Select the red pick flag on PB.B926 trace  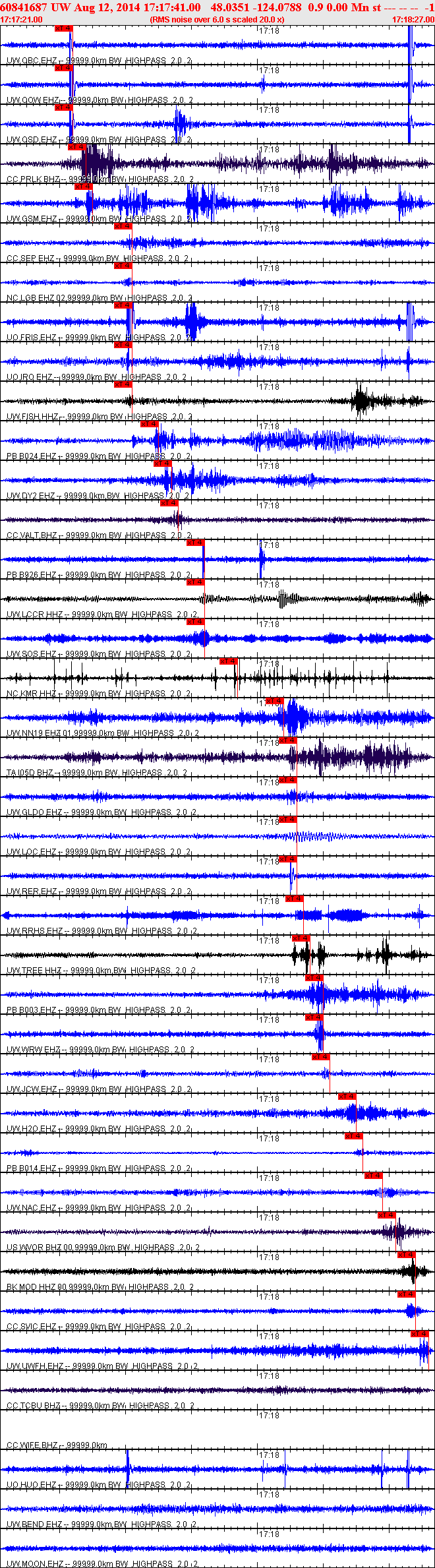[x=196, y=543]
